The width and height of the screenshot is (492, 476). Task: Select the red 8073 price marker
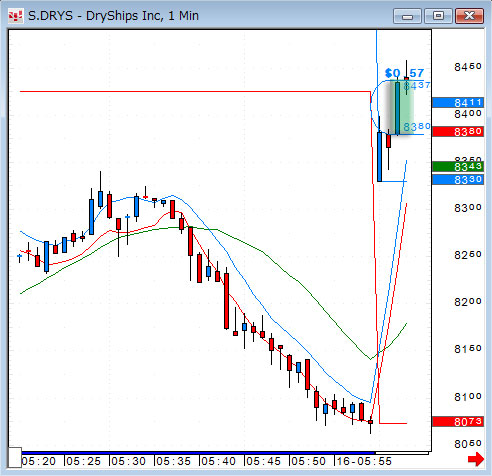coord(458,422)
